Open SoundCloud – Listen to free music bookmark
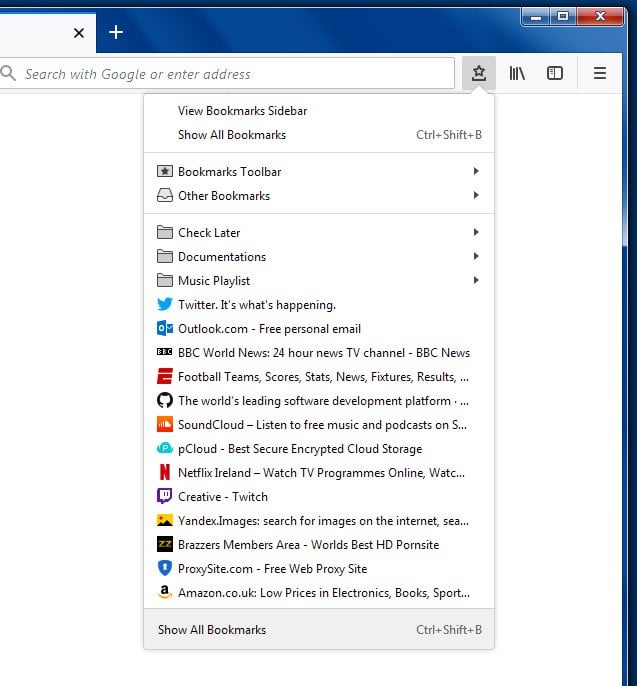Screen dimensions: 637x686 coord(319,425)
